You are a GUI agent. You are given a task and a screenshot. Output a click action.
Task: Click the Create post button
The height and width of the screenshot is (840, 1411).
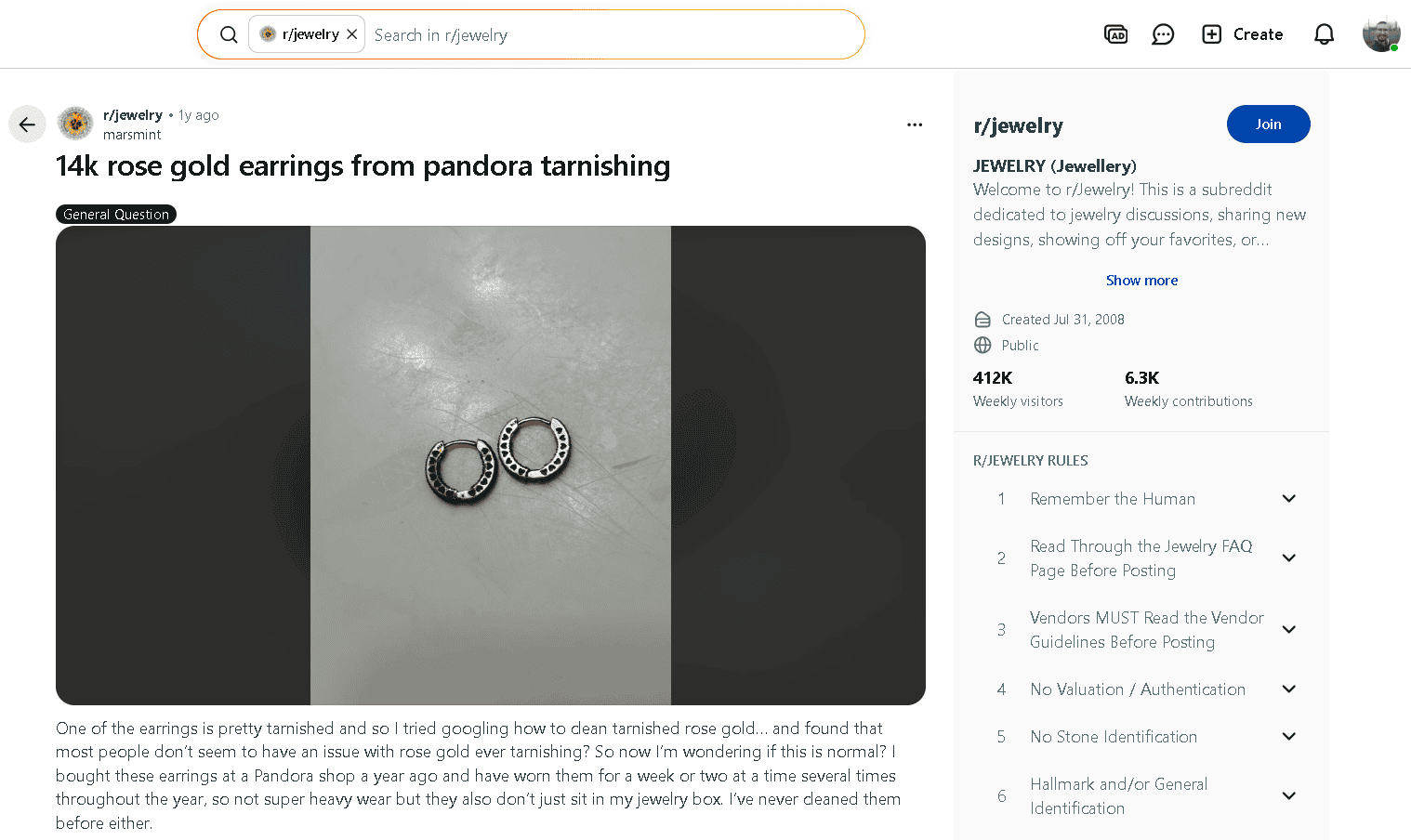(x=1243, y=34)
